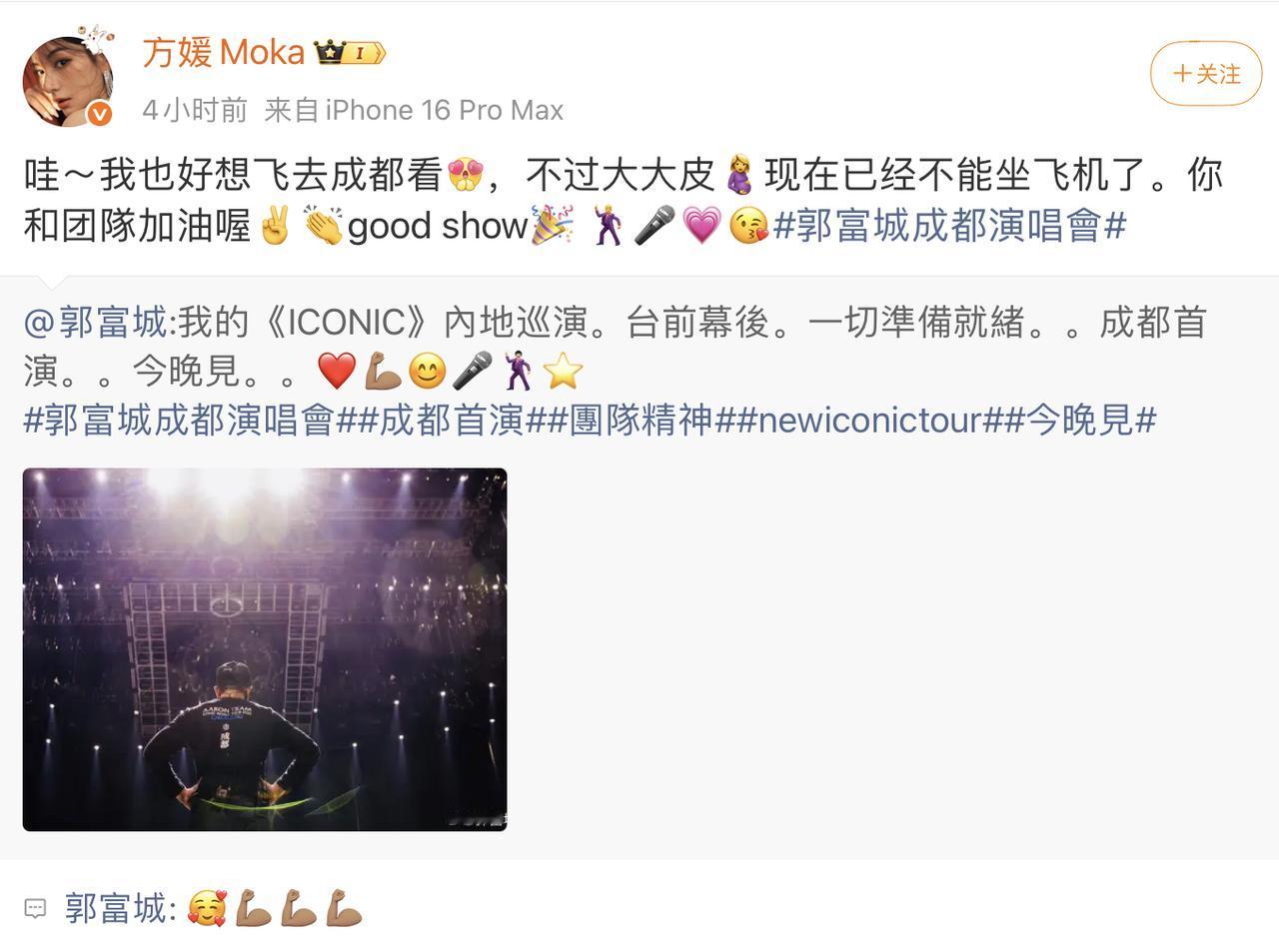Click the 4小时前 post timestamp
This screenshot has width=1279, height=952.
(195, 110)
